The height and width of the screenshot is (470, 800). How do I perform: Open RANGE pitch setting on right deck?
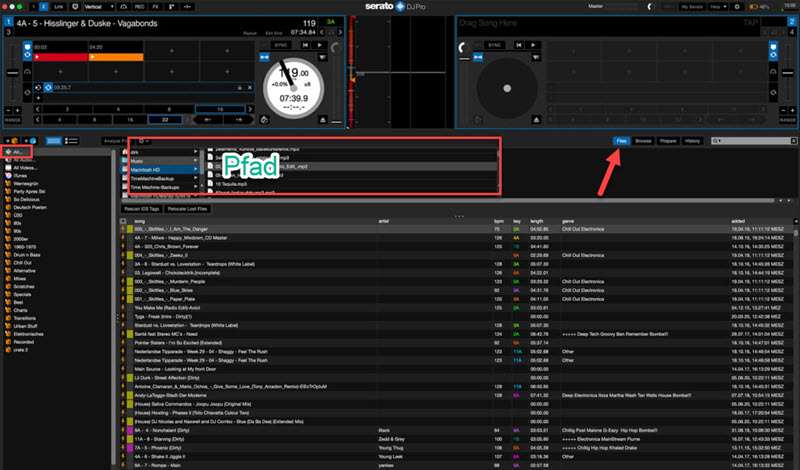(x=787, y=120)
